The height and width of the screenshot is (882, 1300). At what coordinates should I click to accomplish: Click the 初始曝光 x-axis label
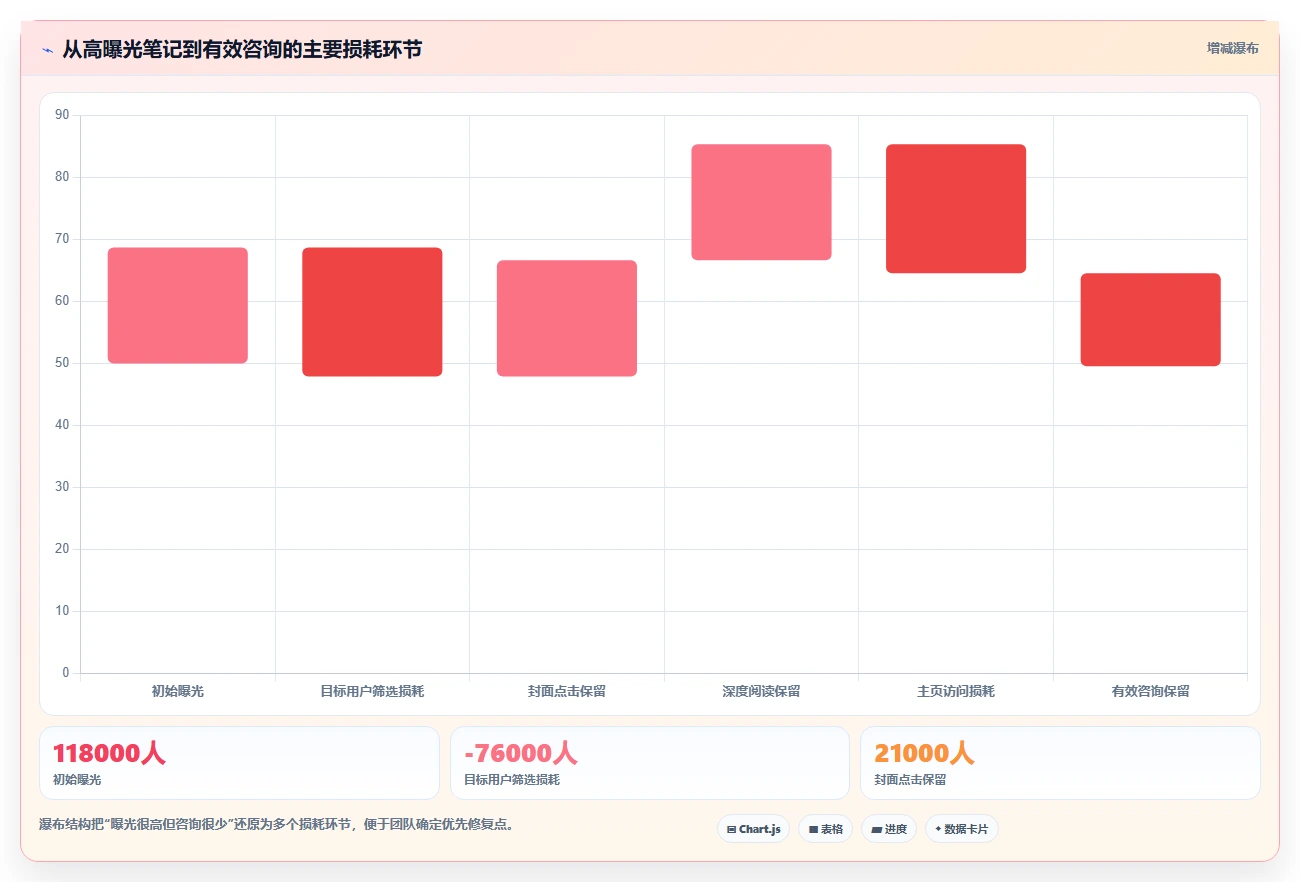click(x=178, y=691)
